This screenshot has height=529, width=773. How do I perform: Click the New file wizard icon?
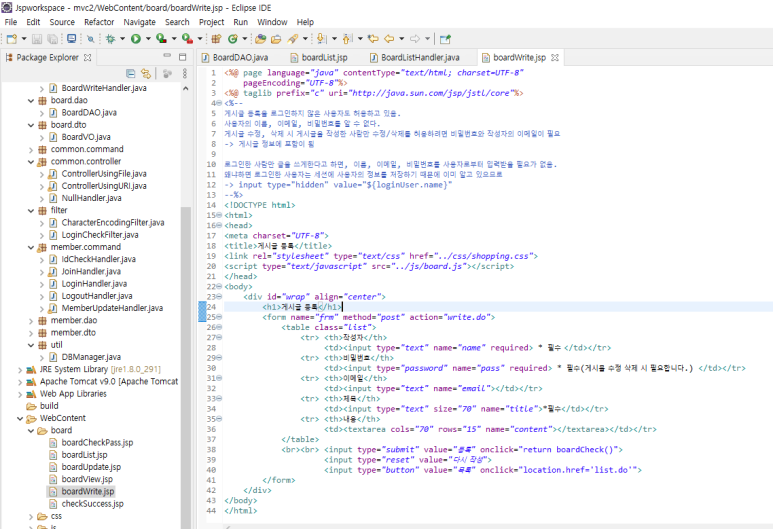[x=12, y=38]
